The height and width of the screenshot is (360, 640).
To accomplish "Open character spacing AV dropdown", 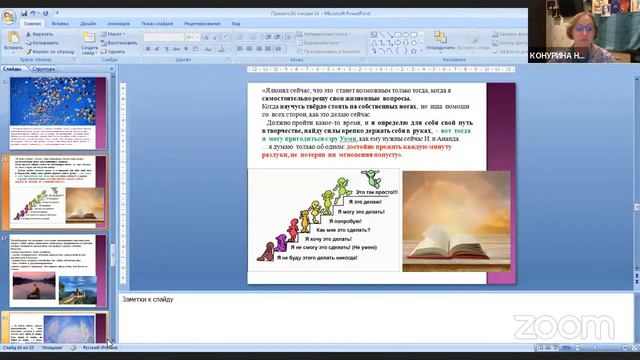I will [196, 49].
